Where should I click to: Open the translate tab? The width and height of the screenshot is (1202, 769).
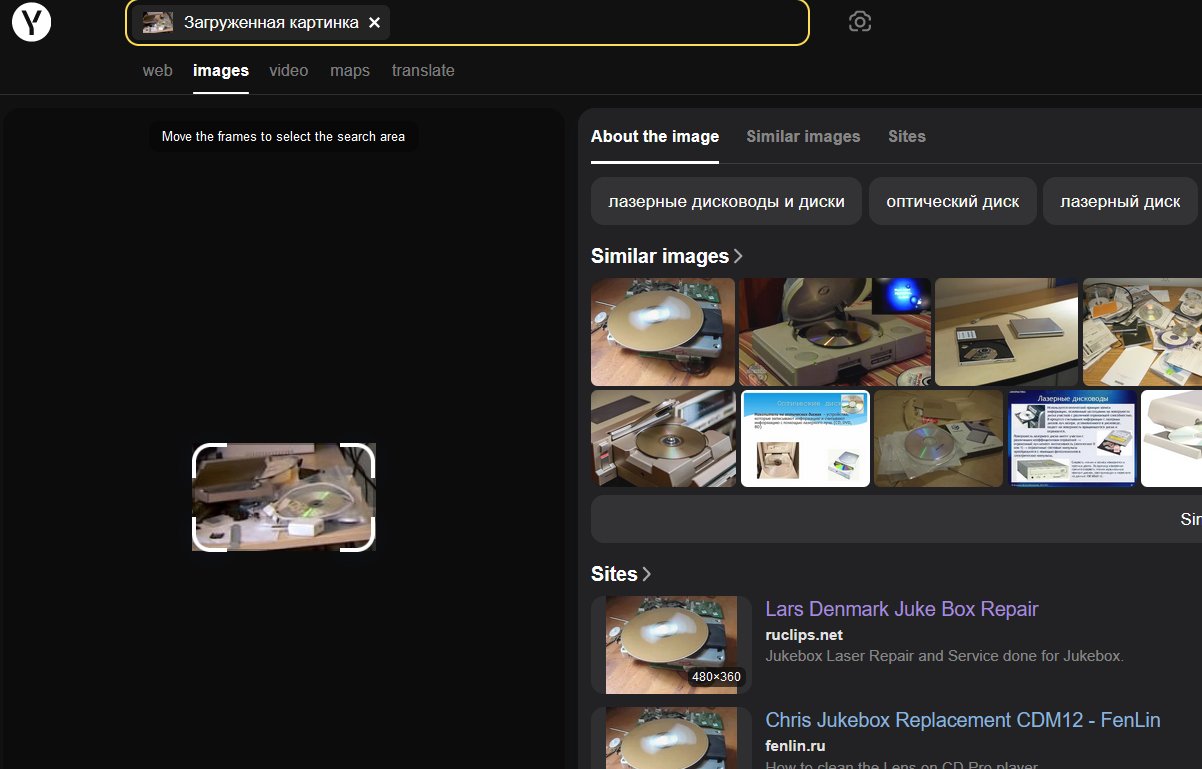click(x=423, y=71)
